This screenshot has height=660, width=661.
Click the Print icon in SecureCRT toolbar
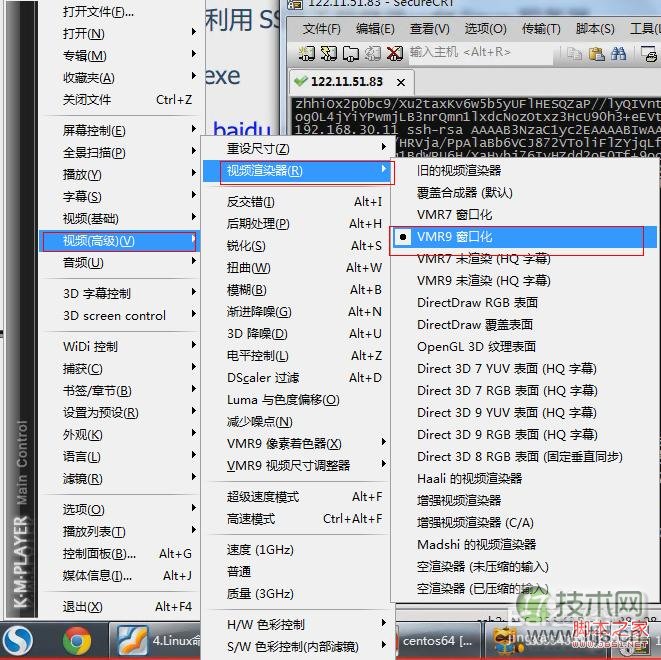point(651,53)
